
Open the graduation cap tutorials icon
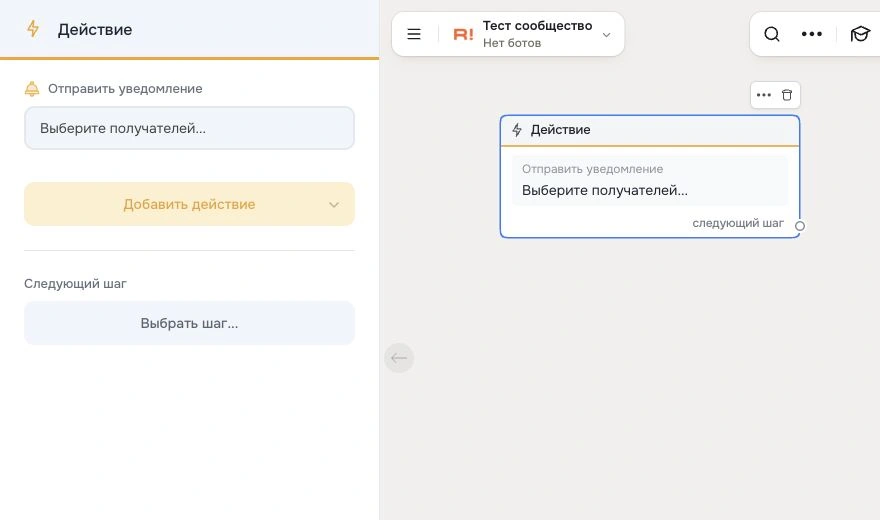(860, 34)
